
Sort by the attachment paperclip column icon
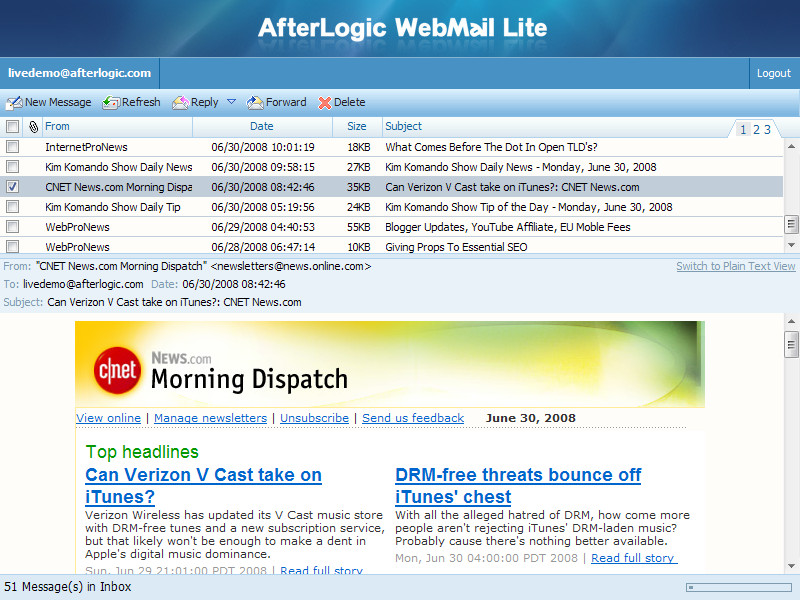pyautogui.click(x=33, y=127)
